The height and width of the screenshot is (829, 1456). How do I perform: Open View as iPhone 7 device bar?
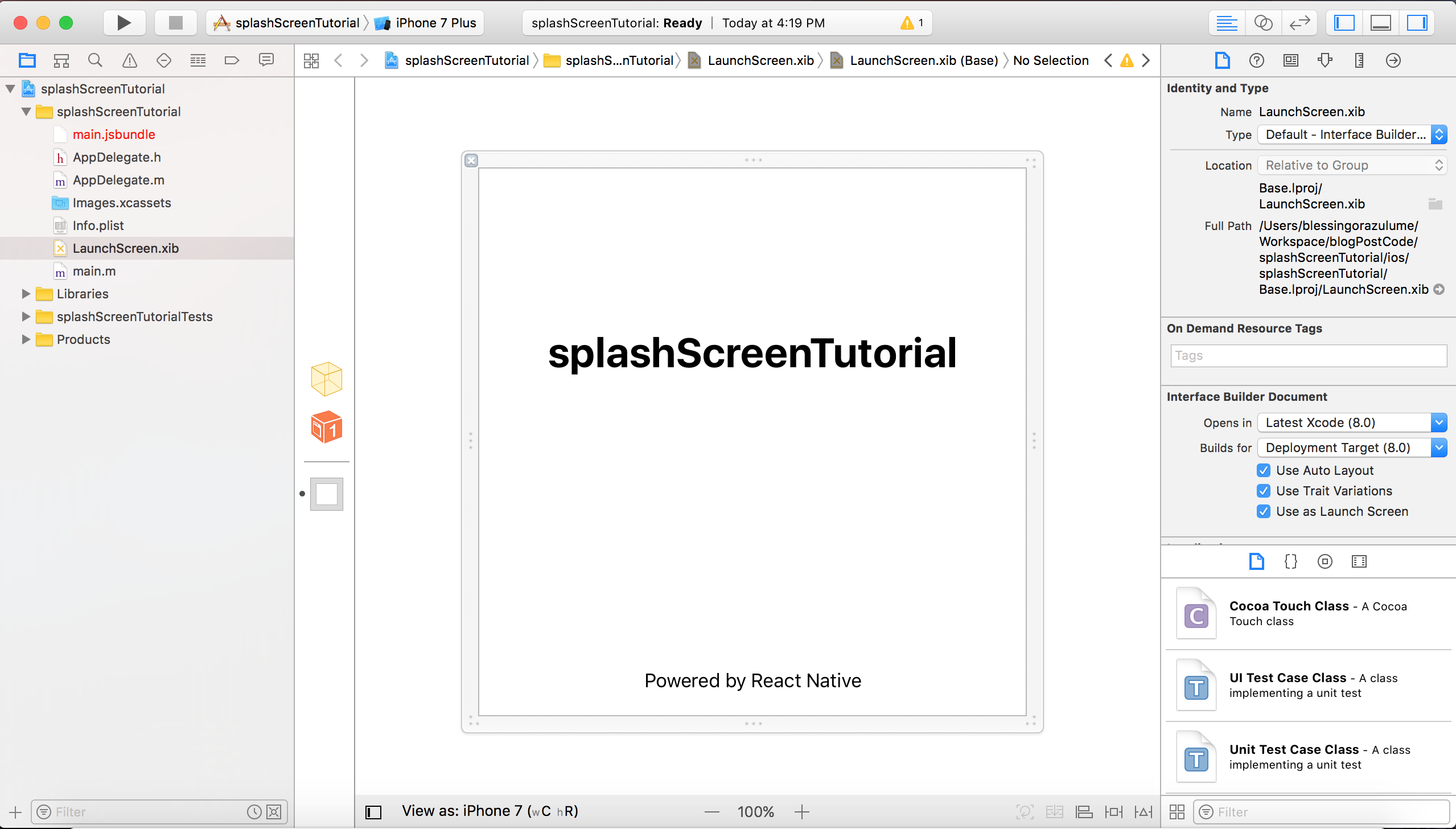pyautogui.click(x=490, y=811)
